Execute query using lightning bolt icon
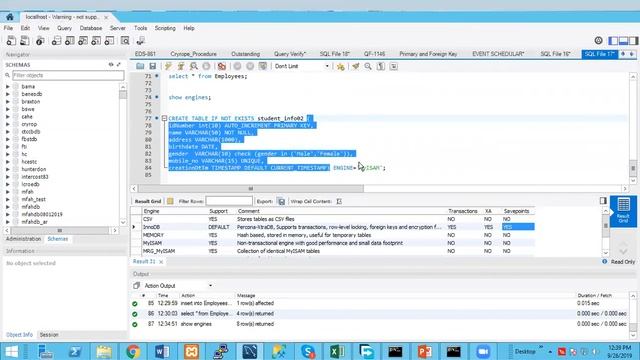 pos(168,66)
